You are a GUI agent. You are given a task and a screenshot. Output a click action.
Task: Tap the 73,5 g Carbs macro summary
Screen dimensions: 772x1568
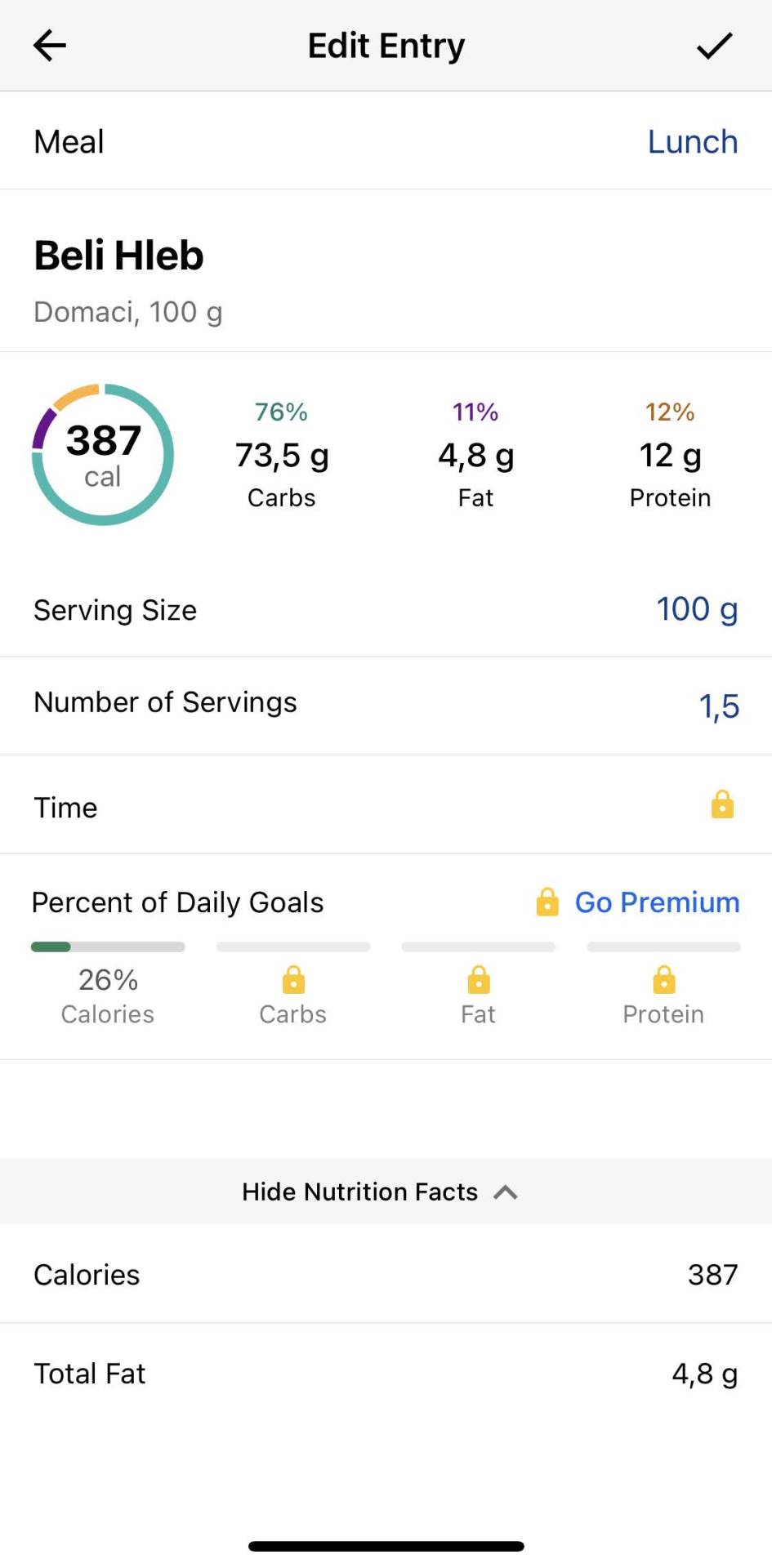tap(282, 456)
